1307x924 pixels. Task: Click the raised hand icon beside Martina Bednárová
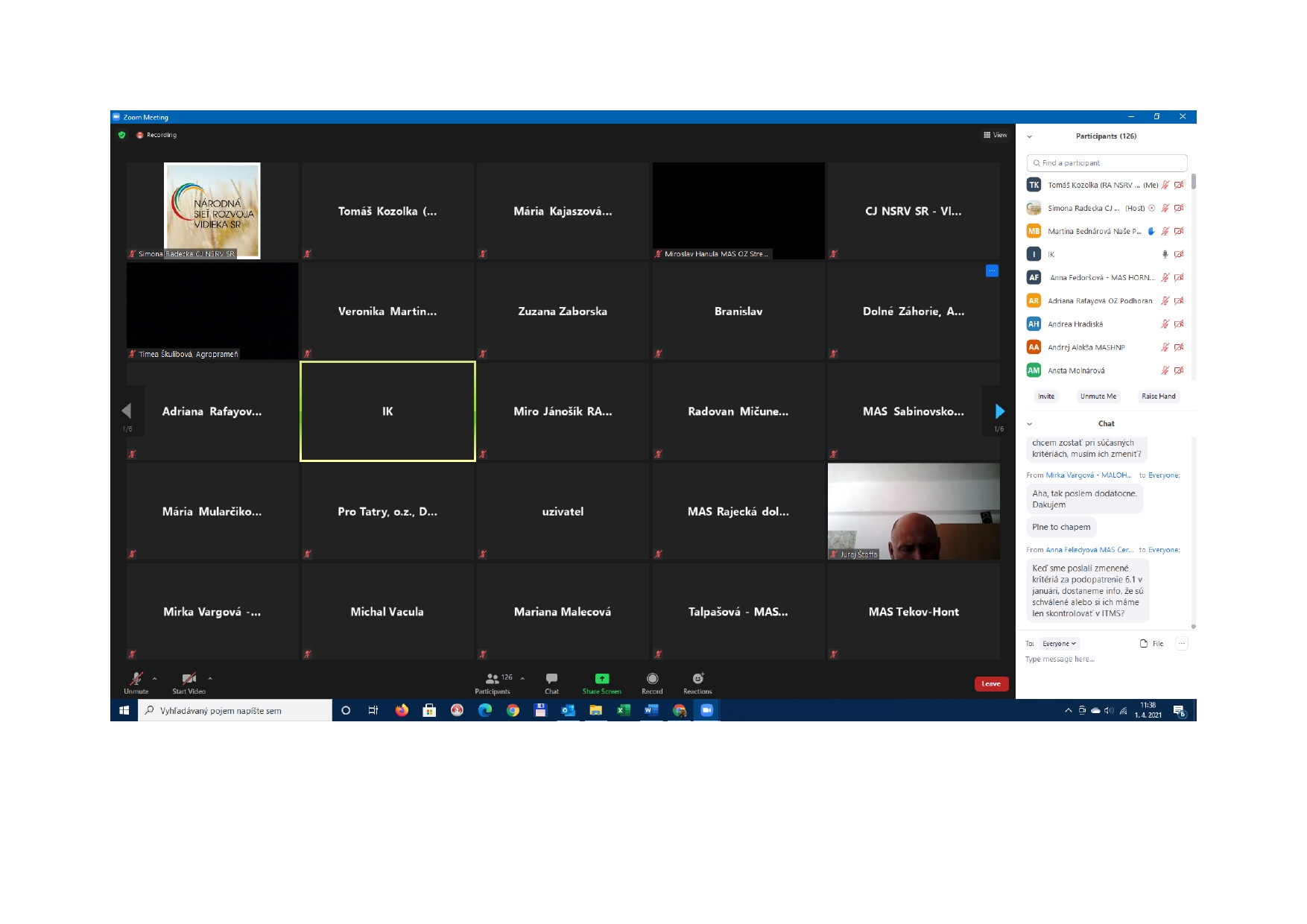coord(1151,231)
